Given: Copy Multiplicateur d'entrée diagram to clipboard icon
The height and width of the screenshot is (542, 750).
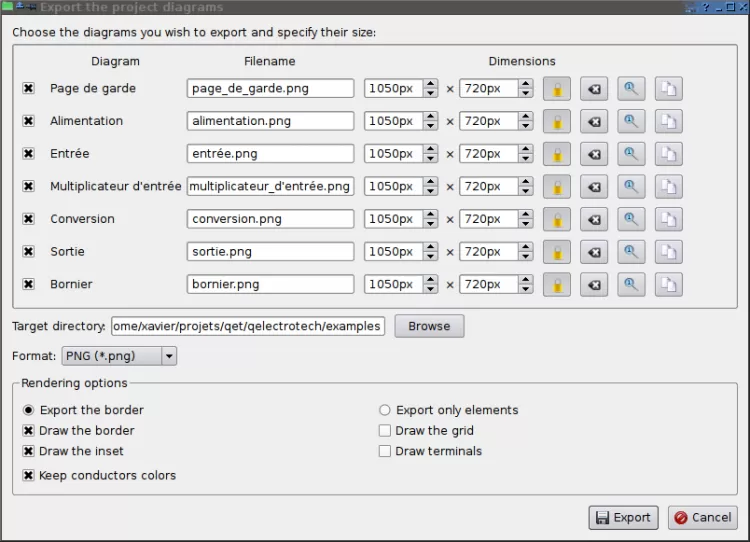Looking at the screenshot, I should [x=668, y=187].
